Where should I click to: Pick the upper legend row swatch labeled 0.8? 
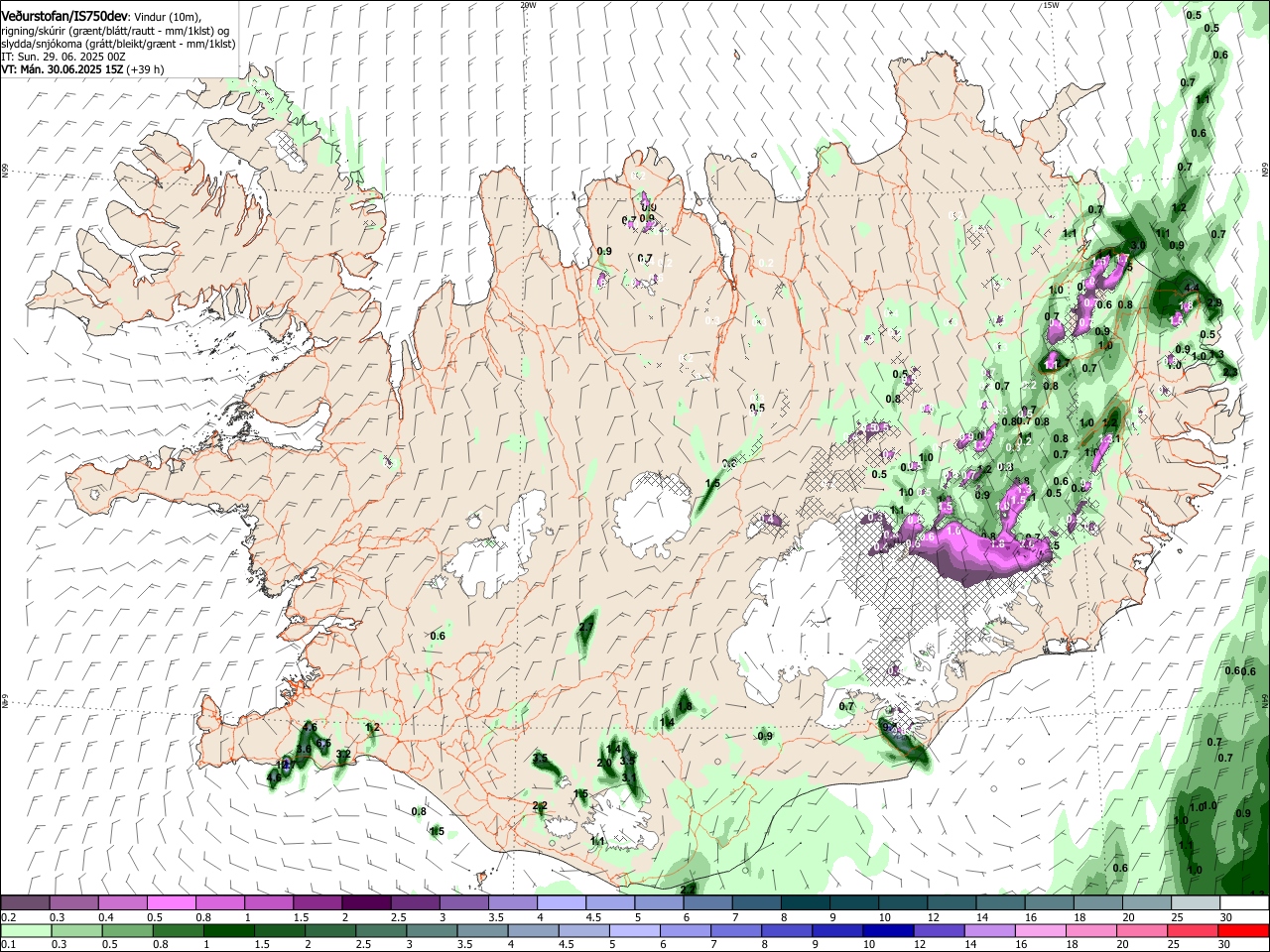pos(219,903)
